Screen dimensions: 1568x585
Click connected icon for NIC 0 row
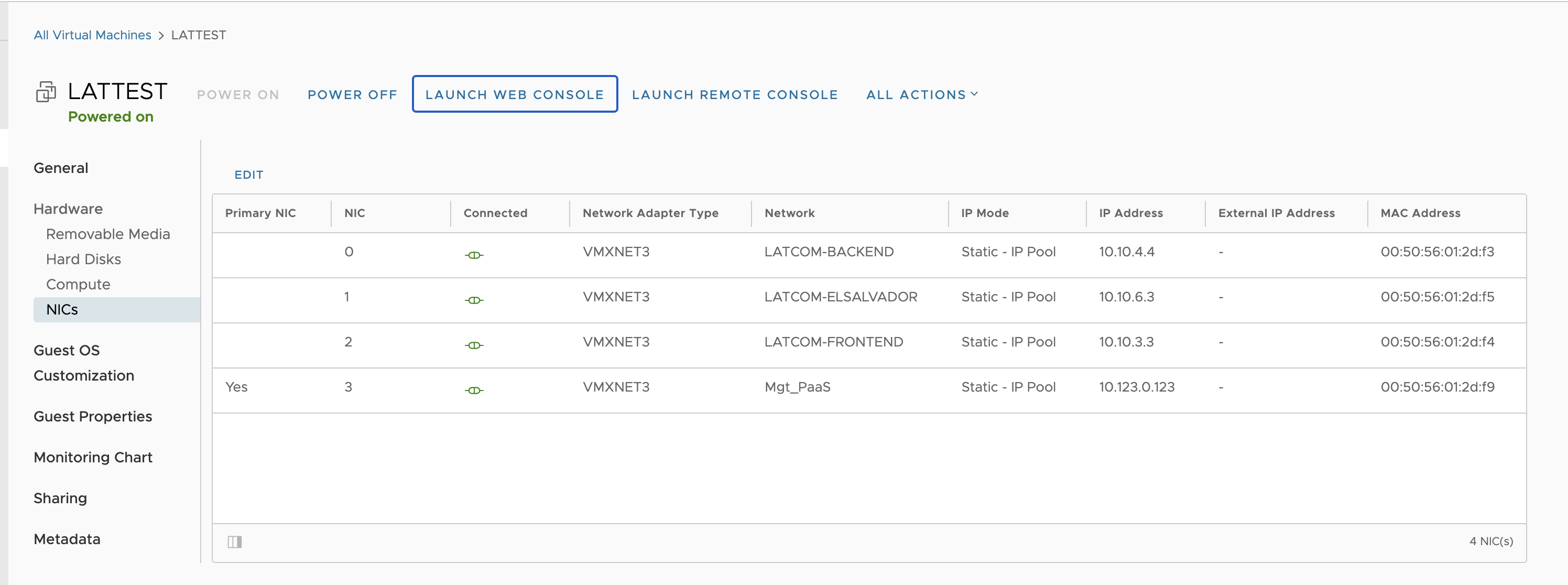[474, 255]
